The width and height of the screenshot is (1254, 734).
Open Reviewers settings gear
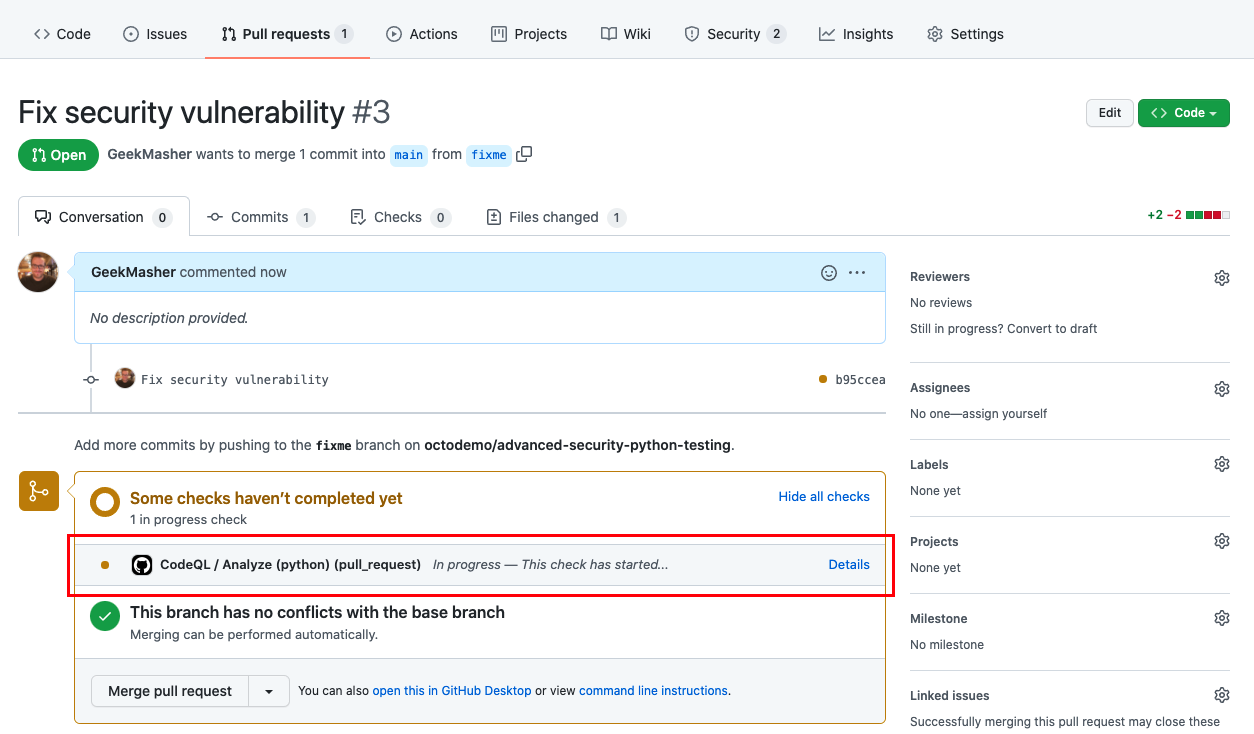pyautogui.click(x=1222, y=278)
